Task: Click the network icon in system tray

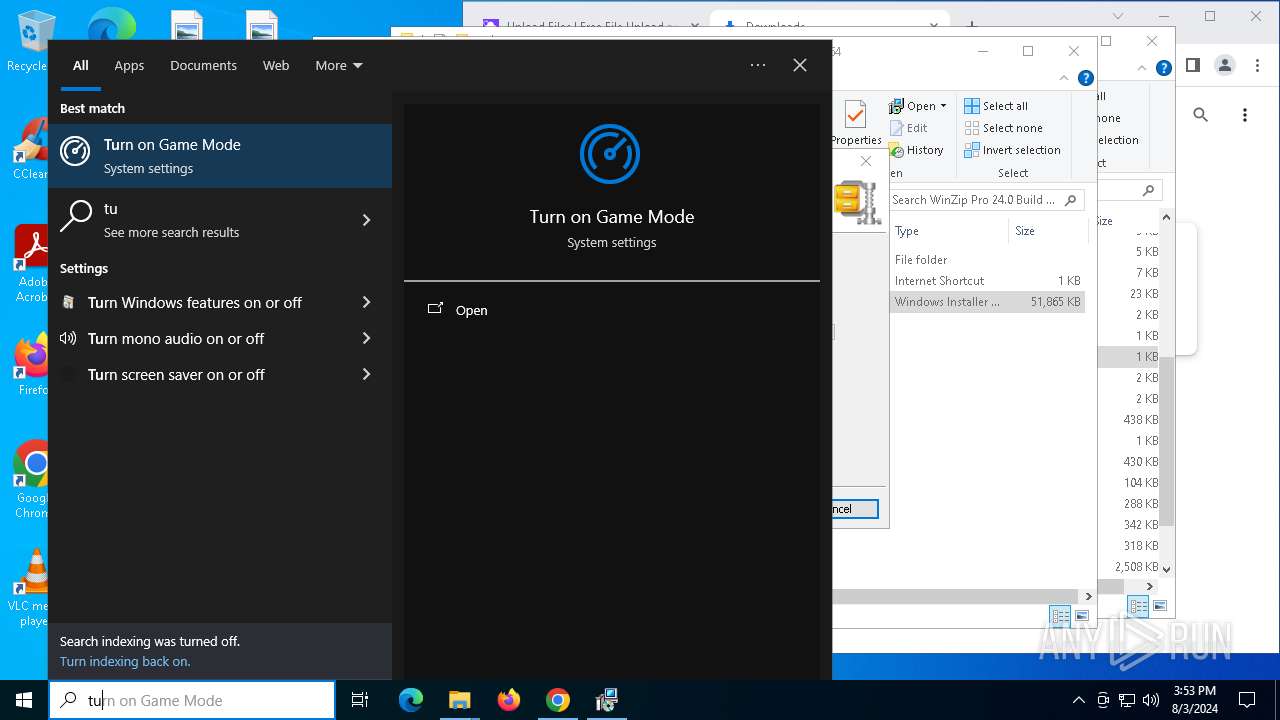Action: (1127, 700)
